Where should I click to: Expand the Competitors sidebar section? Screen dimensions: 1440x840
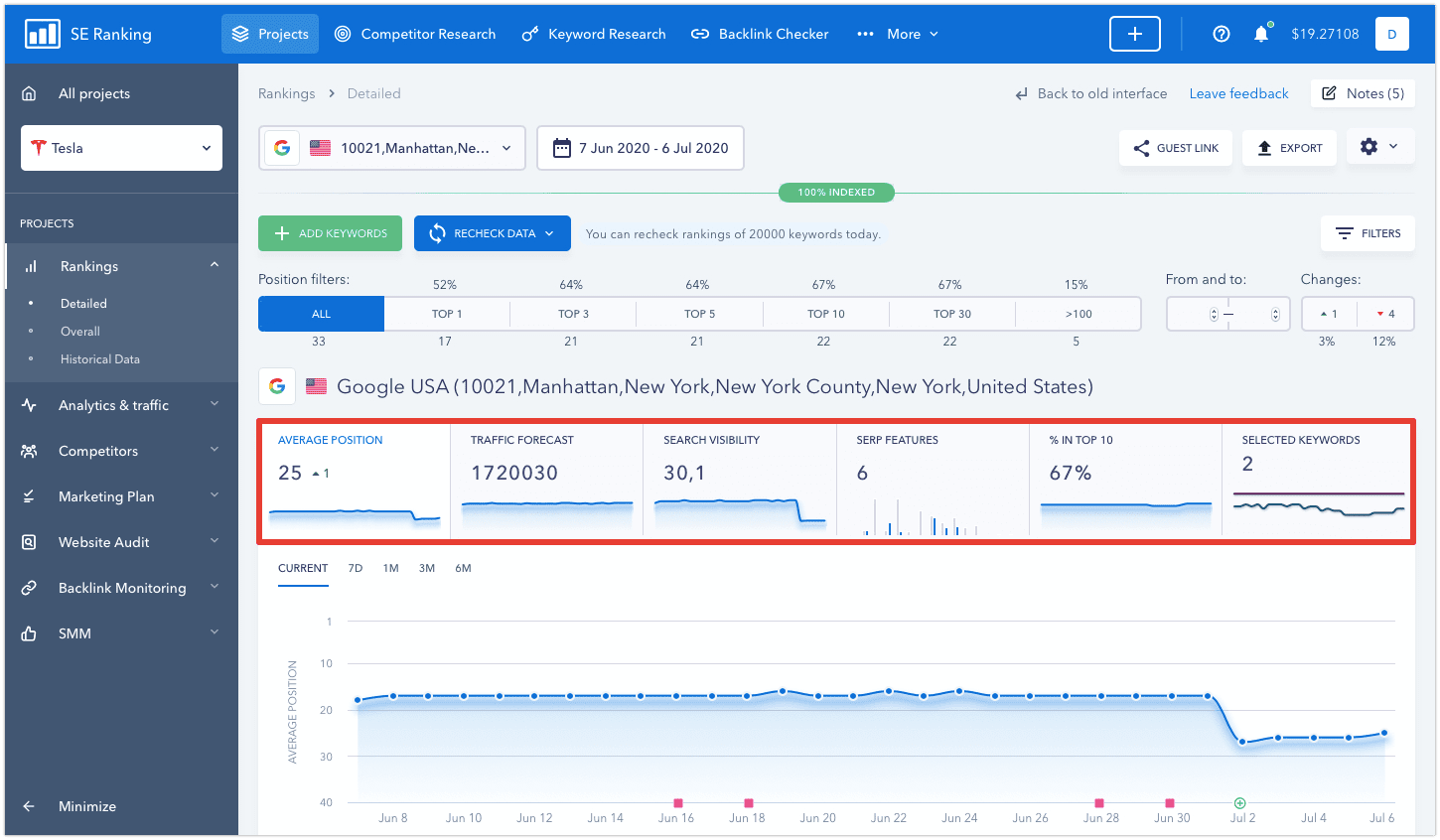121,451
